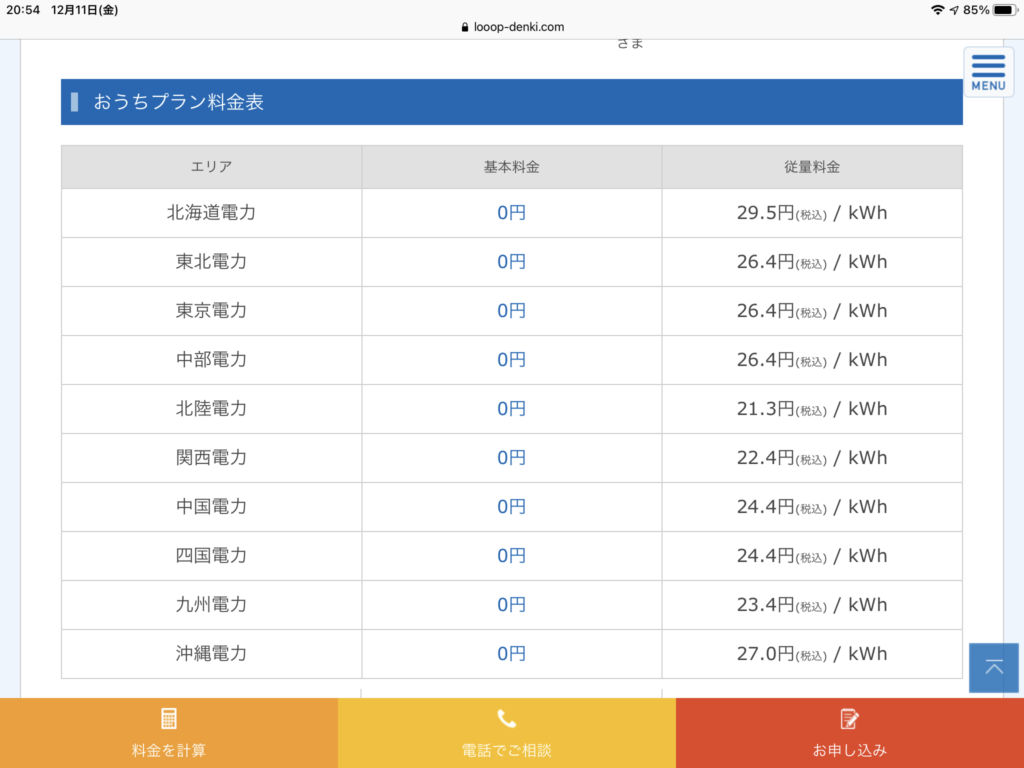Tap the calculator icon in orange bar
1024x768 pixels.
(168, 718)
